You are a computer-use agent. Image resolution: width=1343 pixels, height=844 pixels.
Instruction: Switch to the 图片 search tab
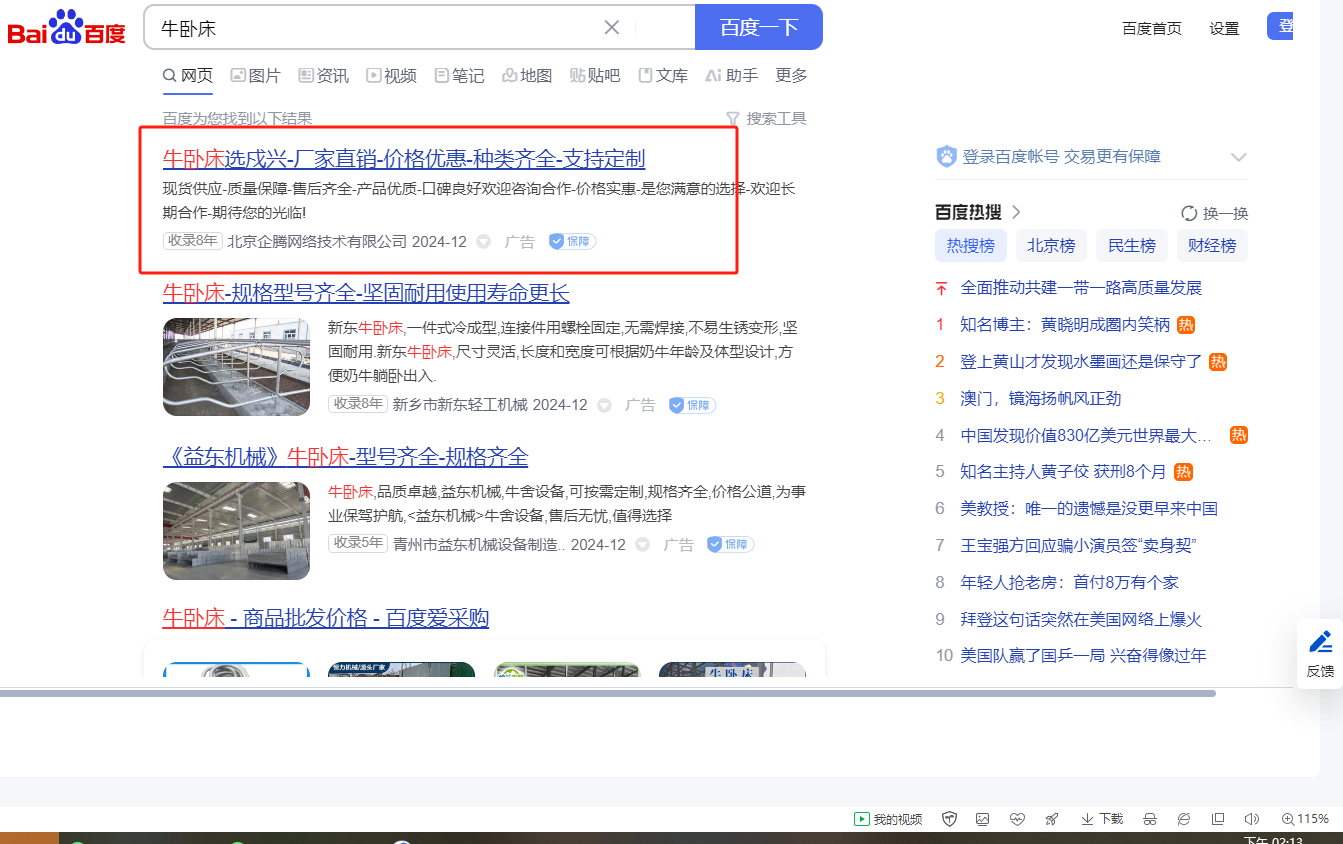[256, 76]
